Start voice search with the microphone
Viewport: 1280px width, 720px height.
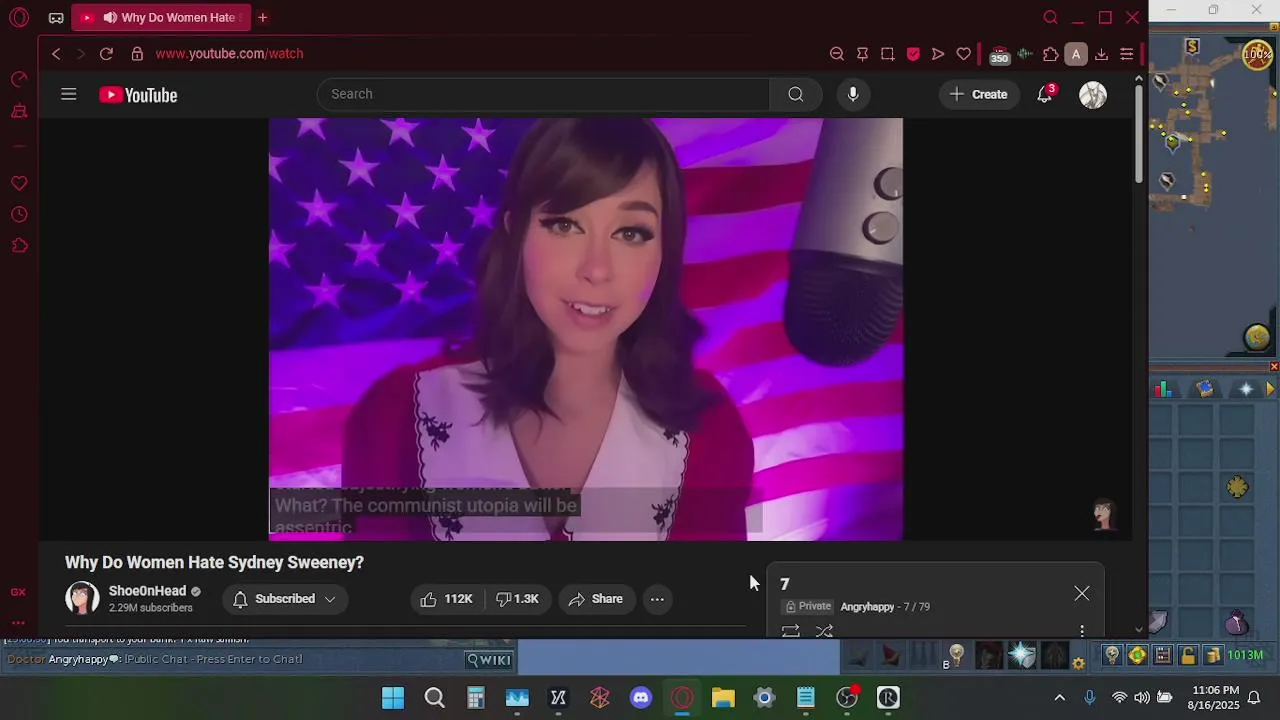pos(853,94)
